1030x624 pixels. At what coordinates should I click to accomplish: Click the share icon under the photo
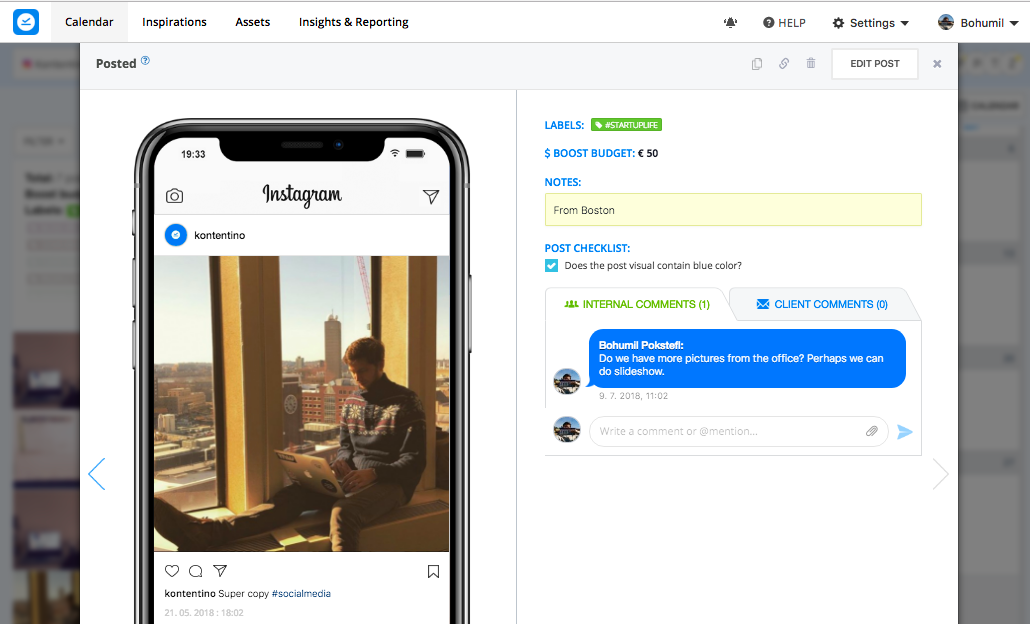point(220,571)
